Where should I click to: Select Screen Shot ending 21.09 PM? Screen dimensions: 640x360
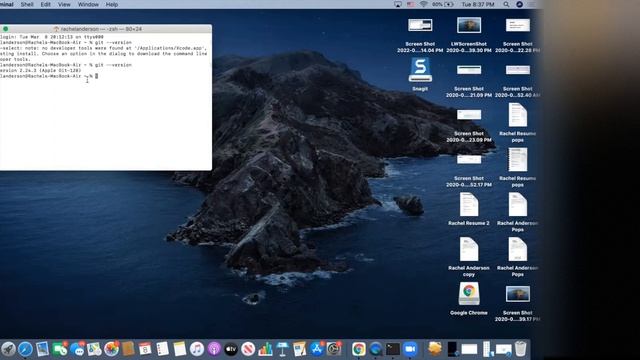click(469, 80)
